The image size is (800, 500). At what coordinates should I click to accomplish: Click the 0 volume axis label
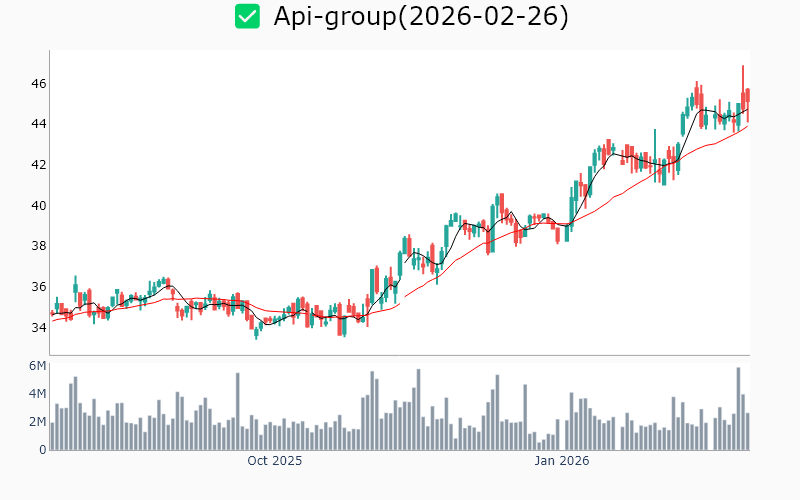coord(42,450)
